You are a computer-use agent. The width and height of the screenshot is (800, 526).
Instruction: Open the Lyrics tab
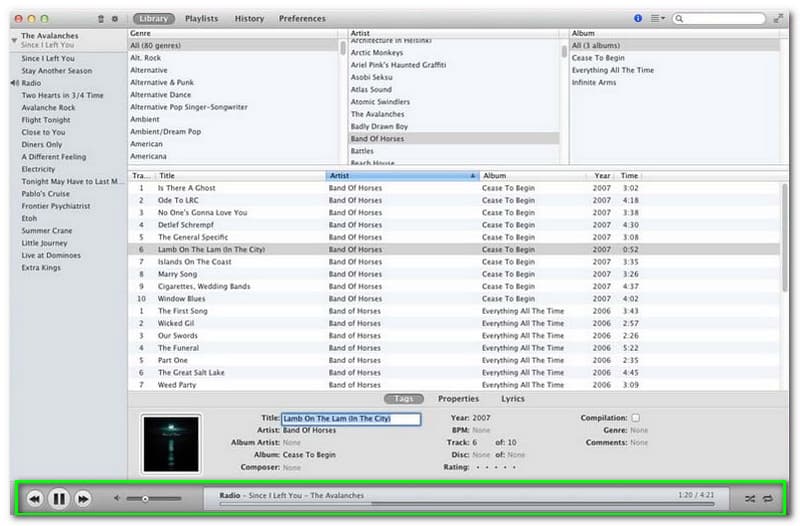(x=512, y=398)
